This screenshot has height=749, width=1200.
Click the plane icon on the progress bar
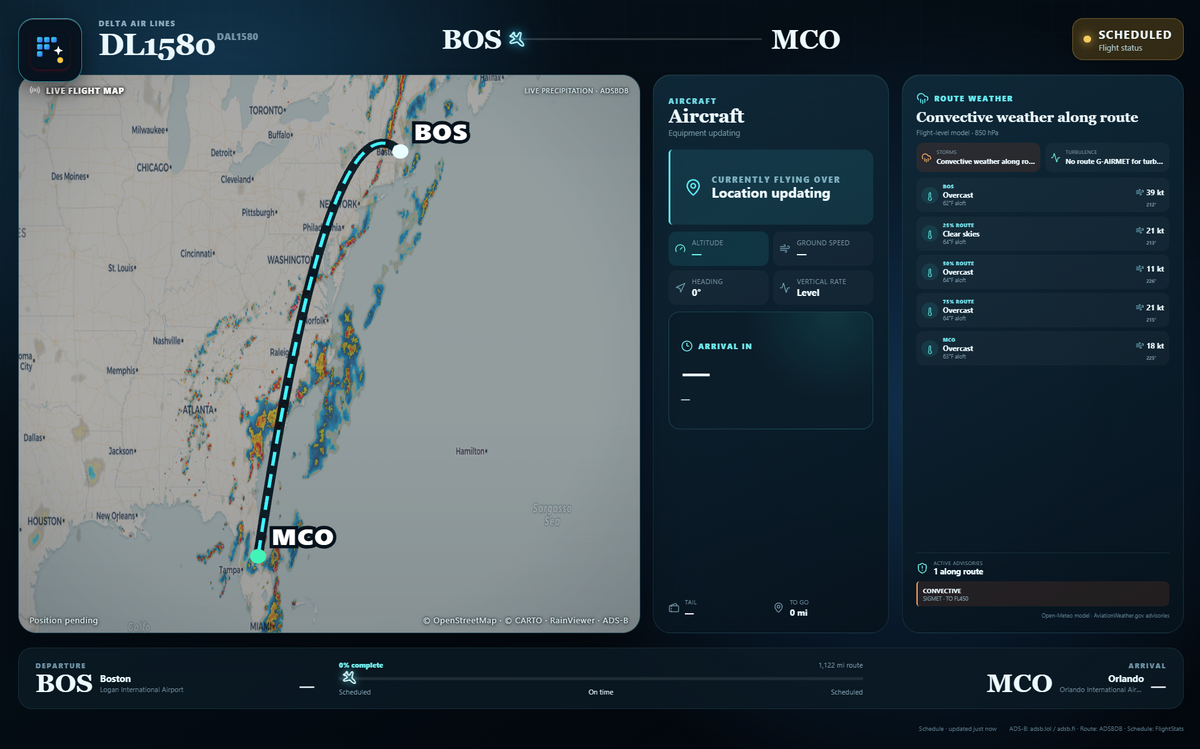[x=347, y=678]
